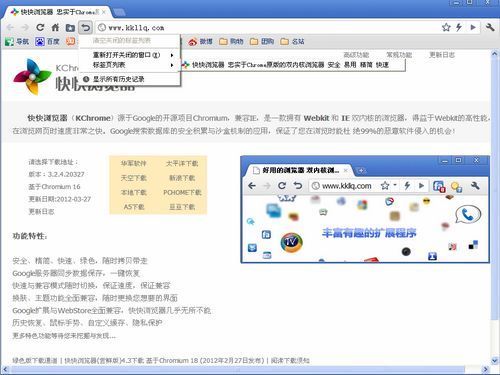
Task: Click the text 更新日期:2012-03-27
Action: pyautogui.click(x=59, y=199)
